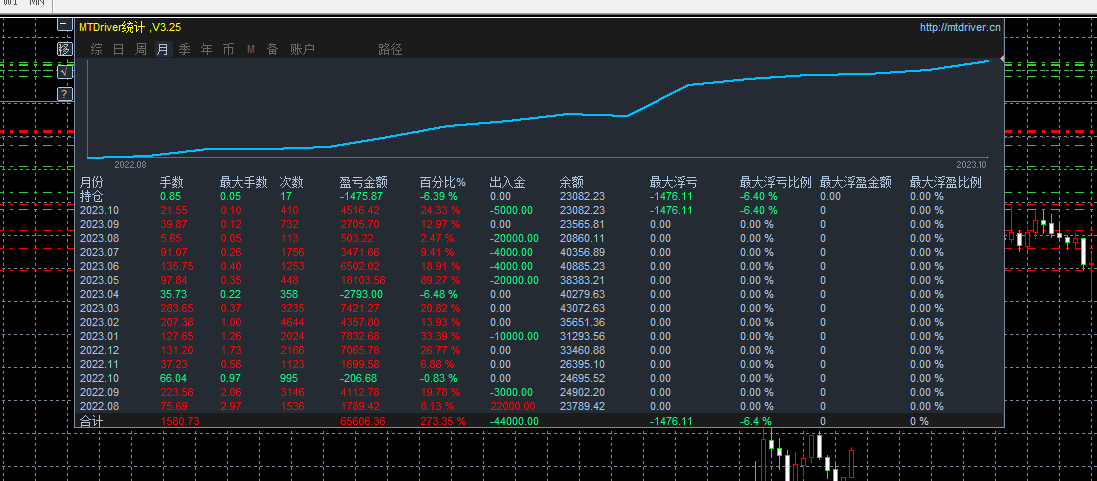
Task: Click the 最大浮亏比例 column header
Action: point(775,182)
